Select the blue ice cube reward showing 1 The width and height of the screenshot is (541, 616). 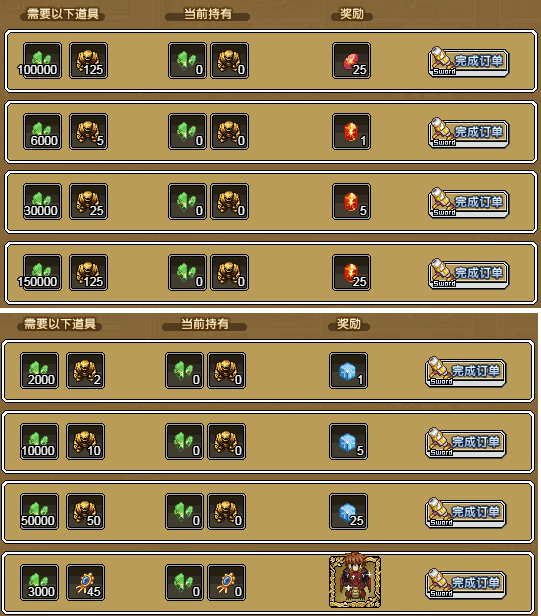[348, 370]
